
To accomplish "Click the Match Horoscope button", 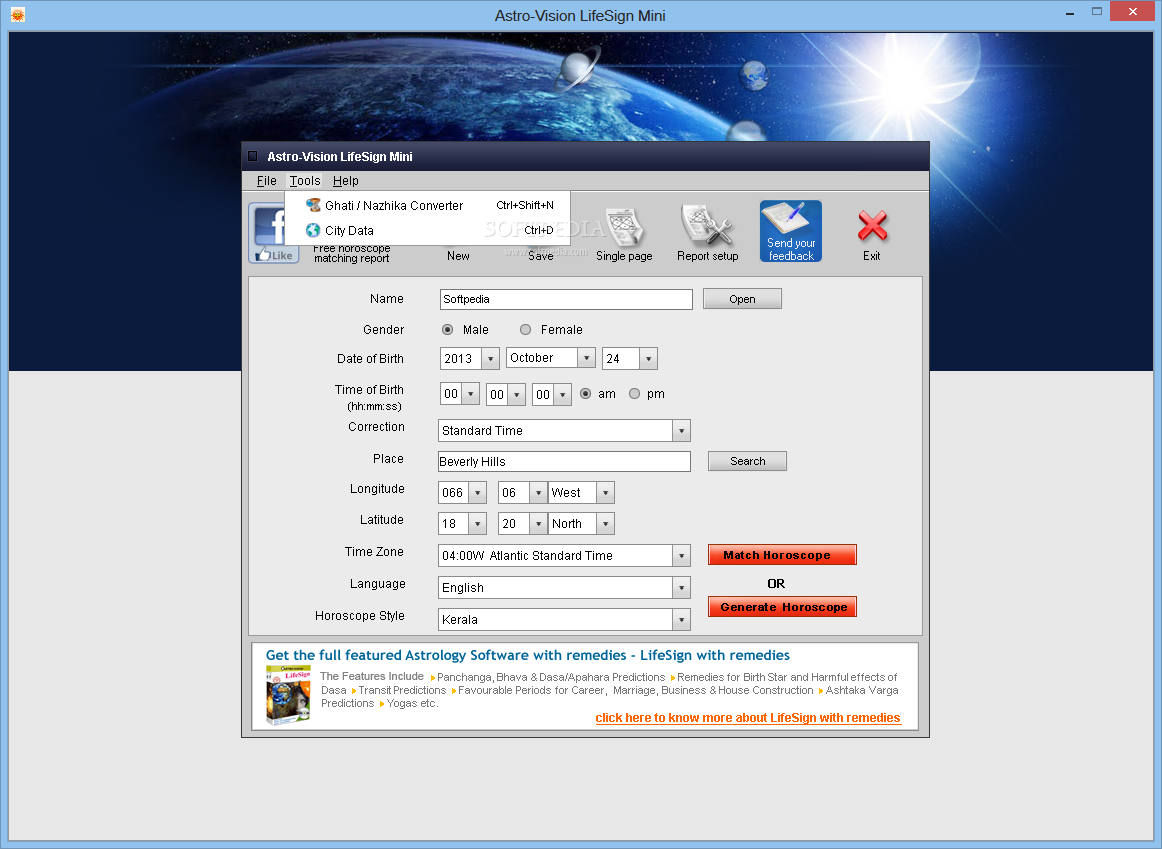I will pyautogui.click(x=782, y=555).
